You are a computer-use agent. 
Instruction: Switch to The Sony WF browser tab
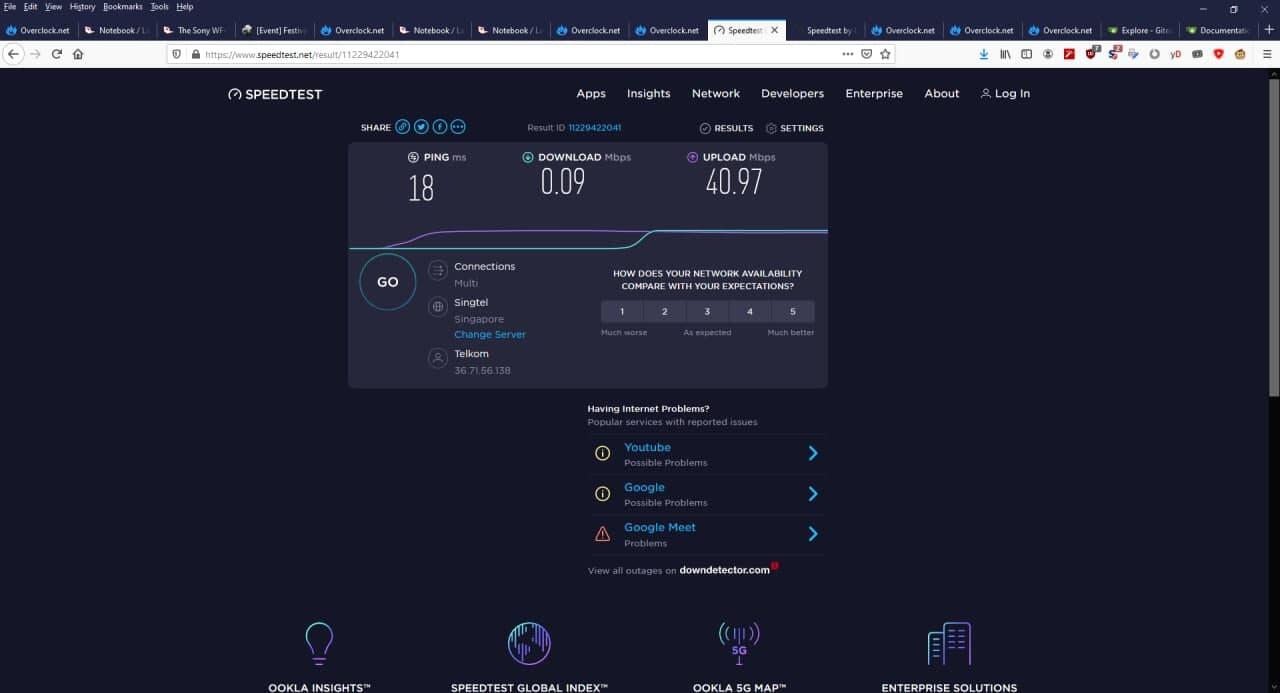click(197, 30)
